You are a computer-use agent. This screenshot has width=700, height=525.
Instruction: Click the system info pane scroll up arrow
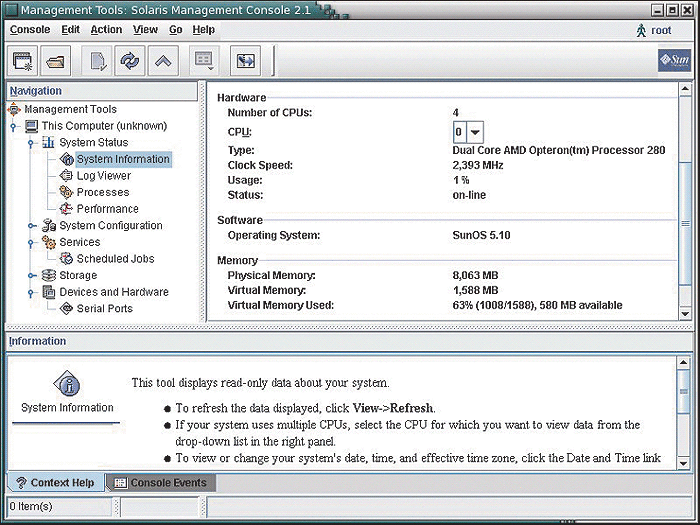coord(685,88)
